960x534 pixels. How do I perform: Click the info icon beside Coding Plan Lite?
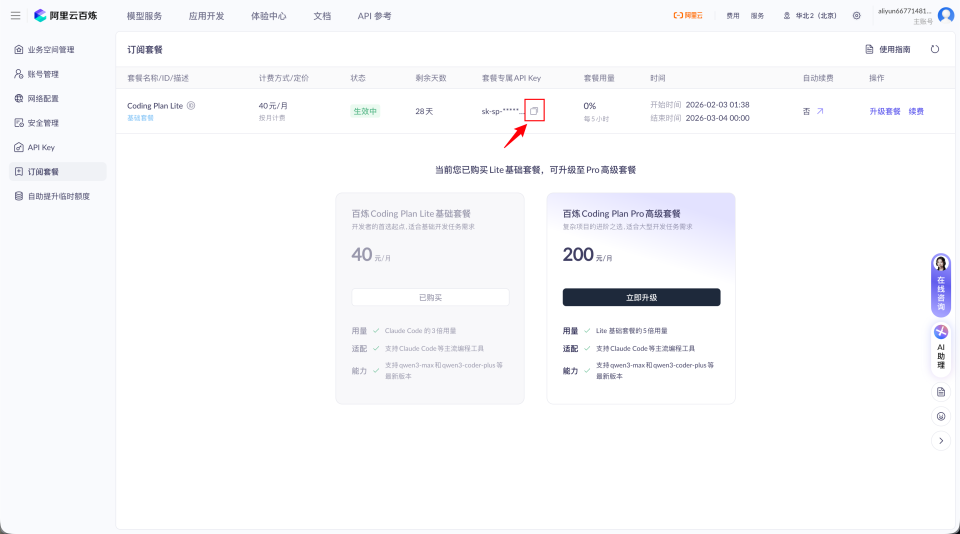[x=191, y=105]
